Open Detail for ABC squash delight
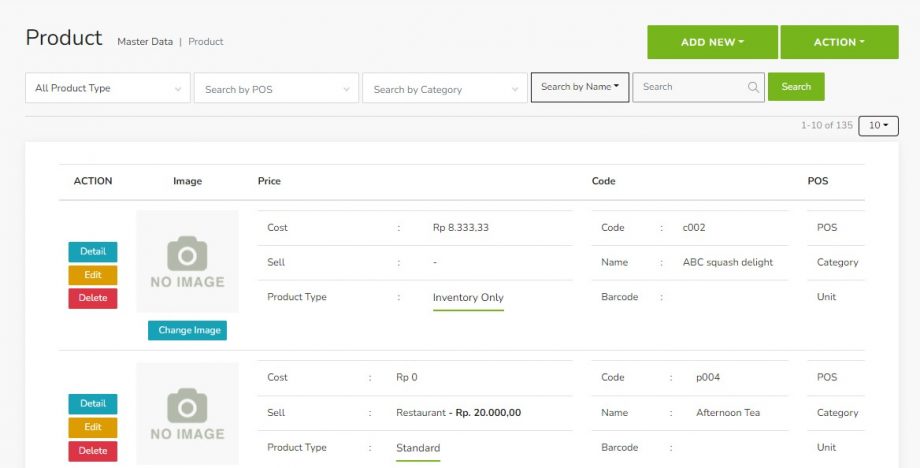The image size is (920, 468). 93,252
